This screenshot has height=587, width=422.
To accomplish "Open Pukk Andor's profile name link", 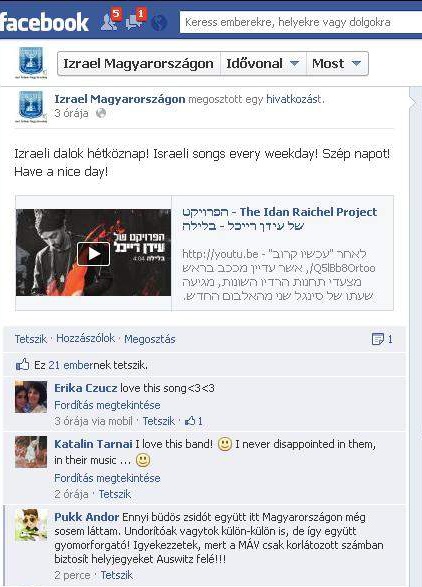I will pos(86,517).
